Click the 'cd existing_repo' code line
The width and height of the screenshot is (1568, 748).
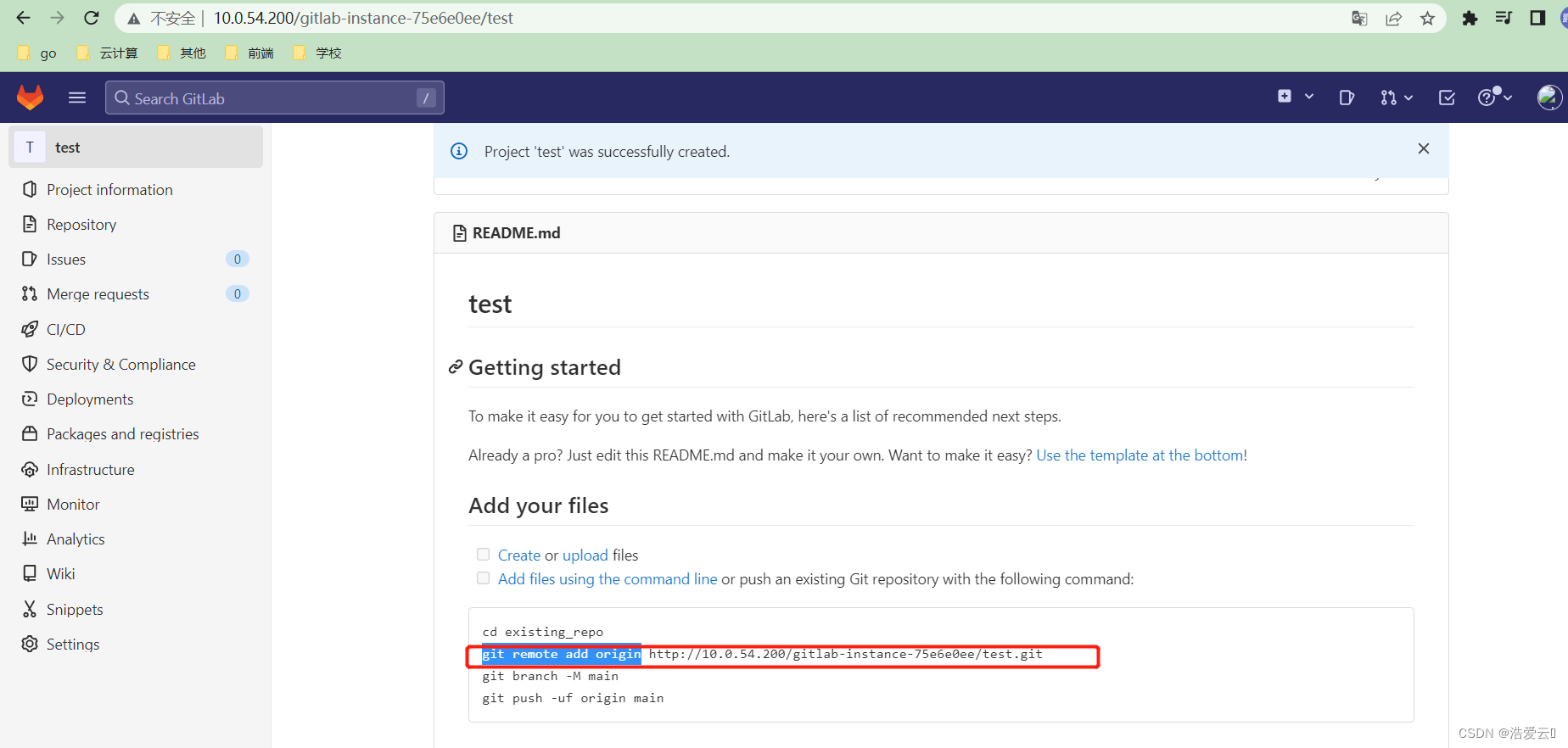pyautogui.click(x=543, y=632)
